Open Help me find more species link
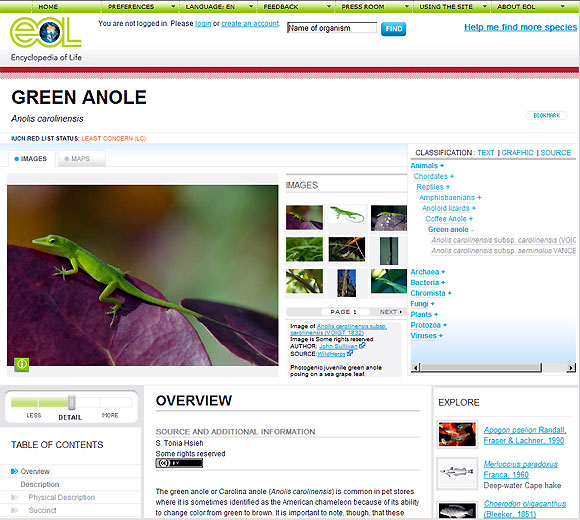The height and width of the screenshot is (520, 580). point(520,27)
